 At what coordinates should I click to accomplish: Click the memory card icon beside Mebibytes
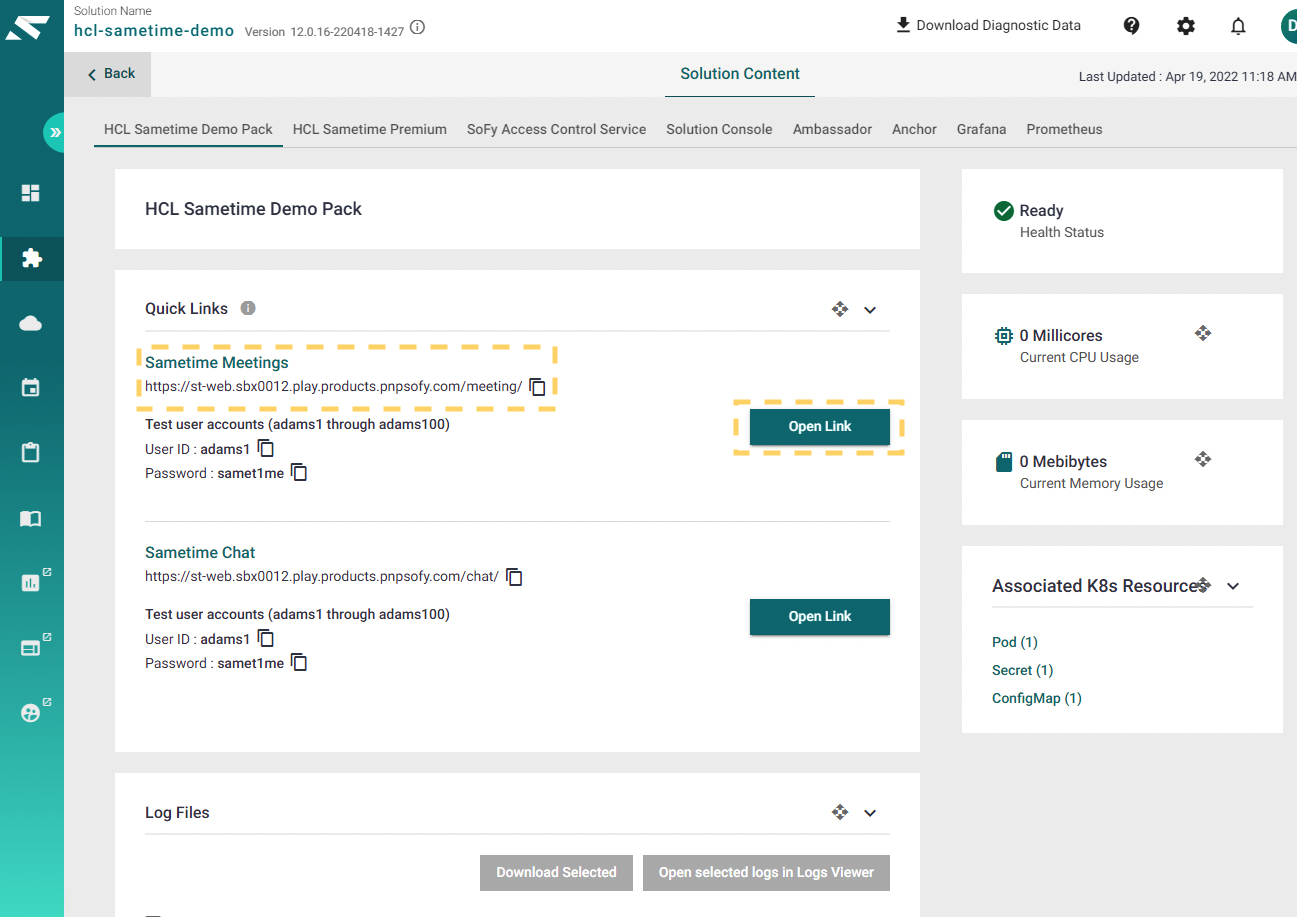1004,462
